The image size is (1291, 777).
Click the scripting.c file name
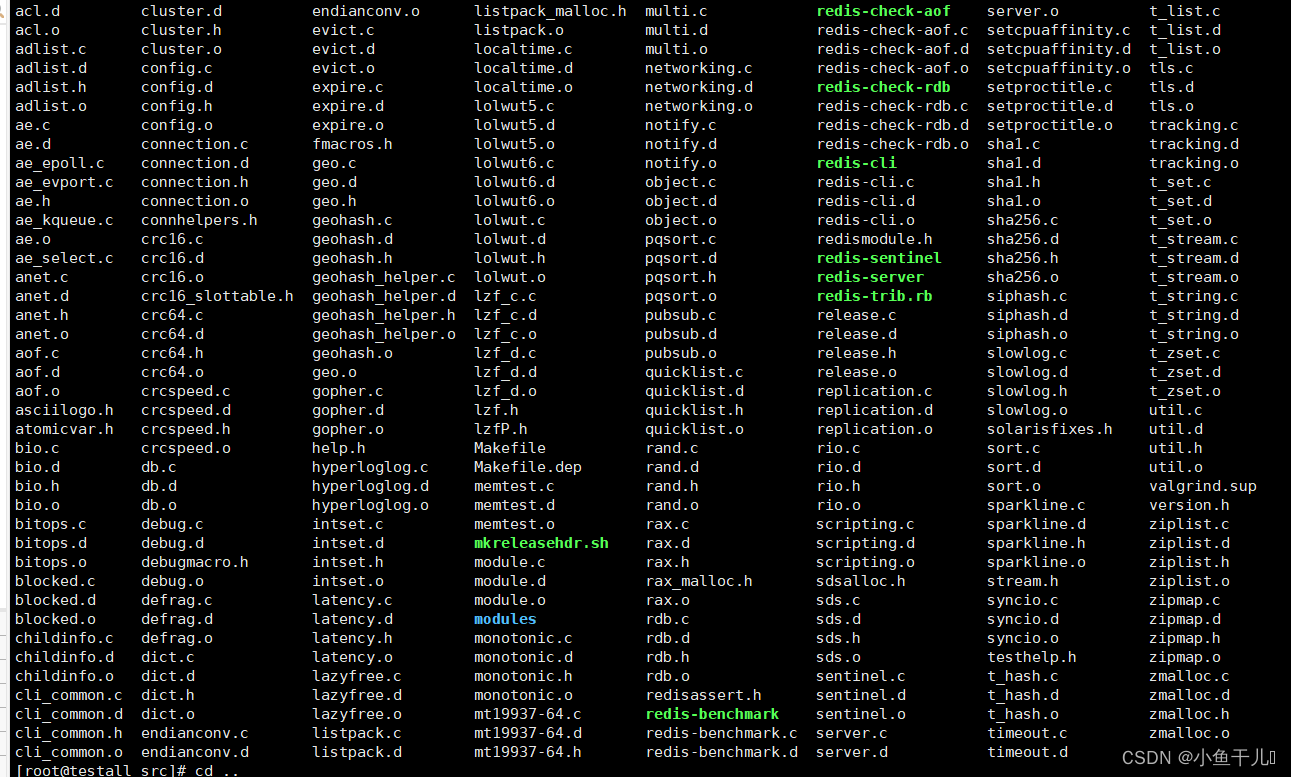[865, 524]
